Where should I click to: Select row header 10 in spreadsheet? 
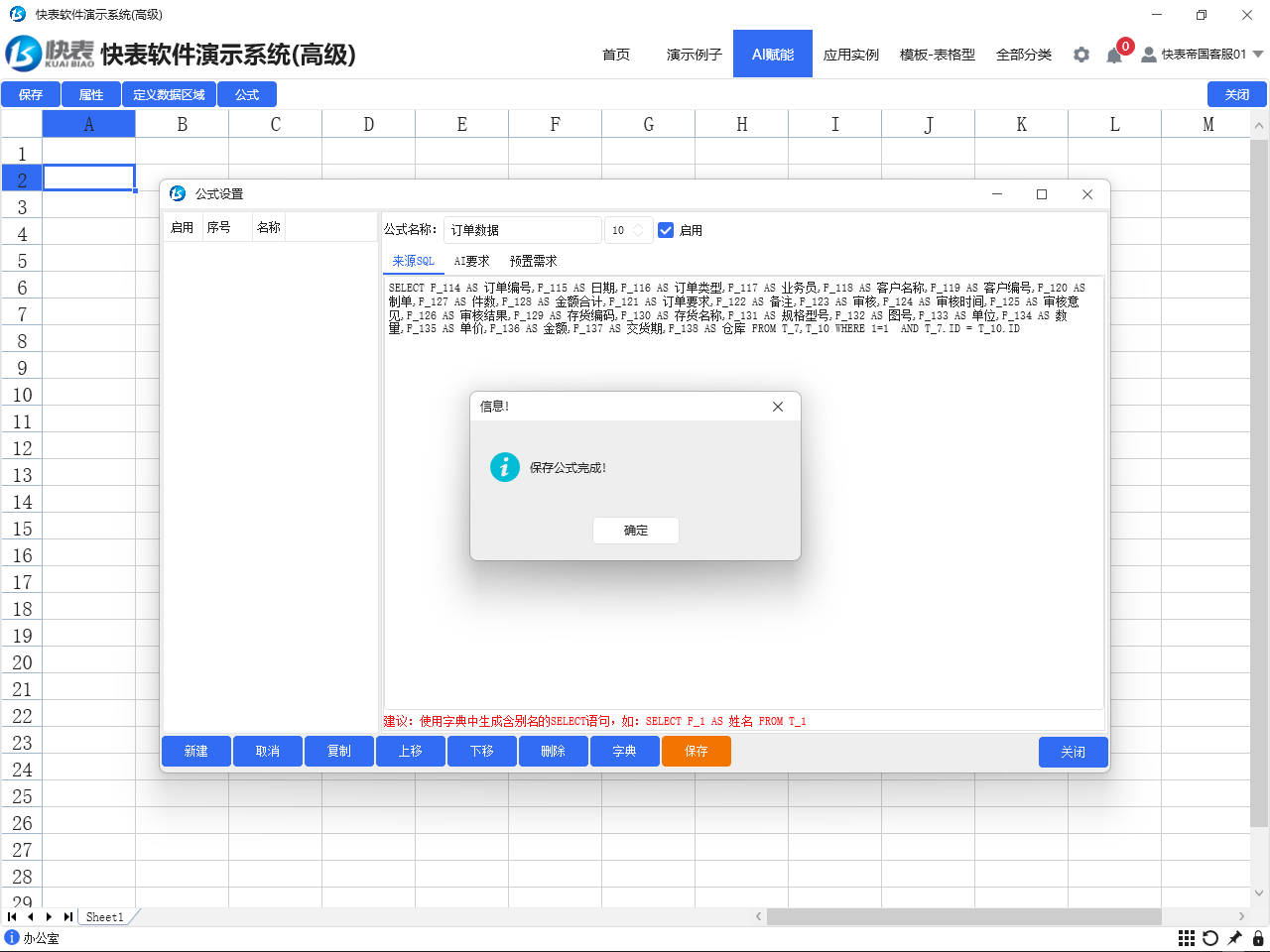[22, 395]
